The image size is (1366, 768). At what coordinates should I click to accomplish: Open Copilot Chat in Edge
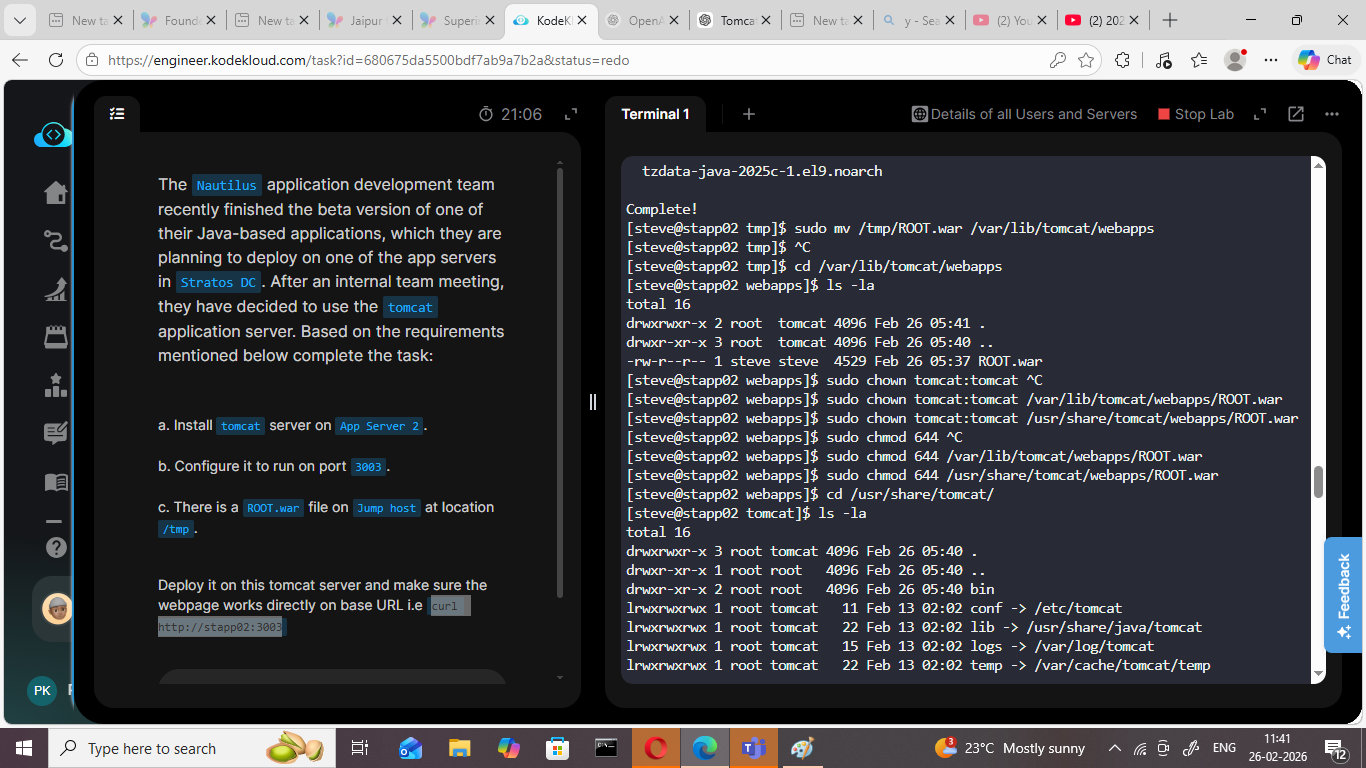(x=1325, y=60)
